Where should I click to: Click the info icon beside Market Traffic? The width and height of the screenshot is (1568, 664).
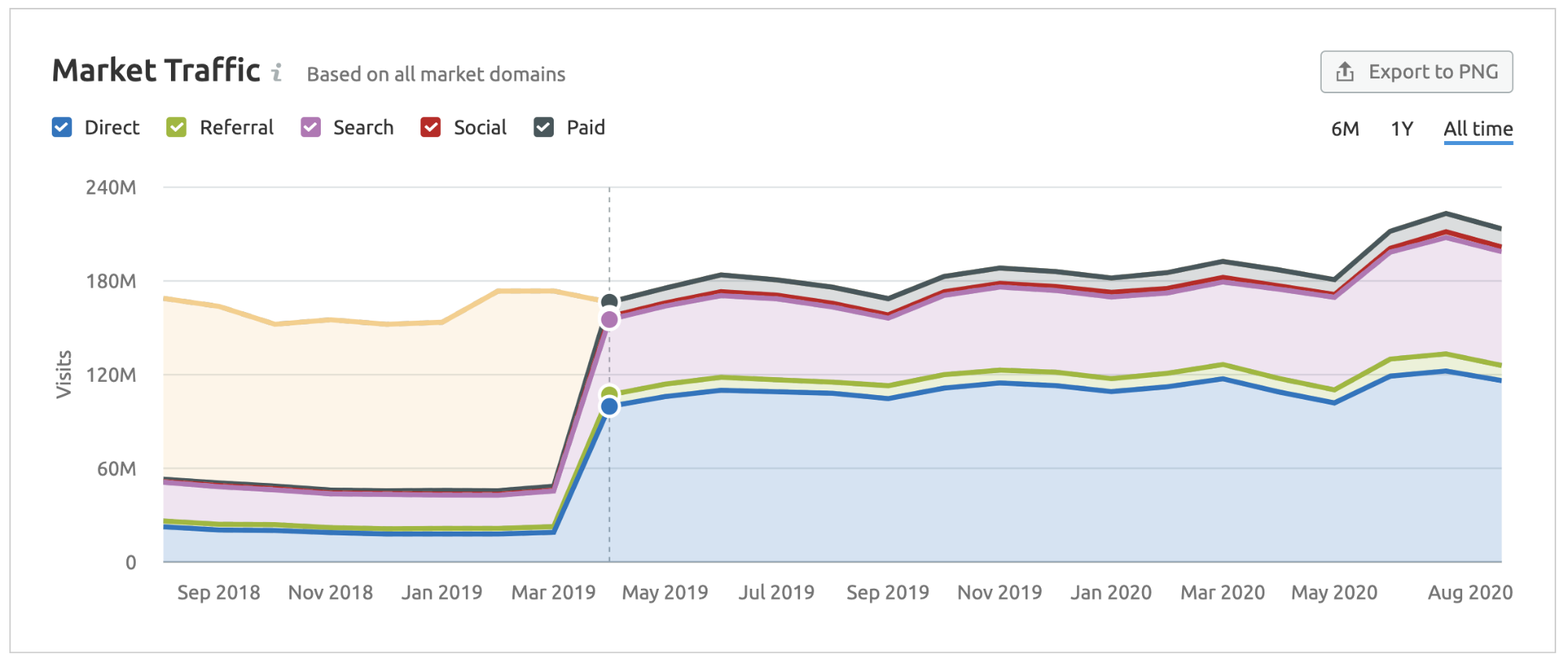click(x=277, y=73)
